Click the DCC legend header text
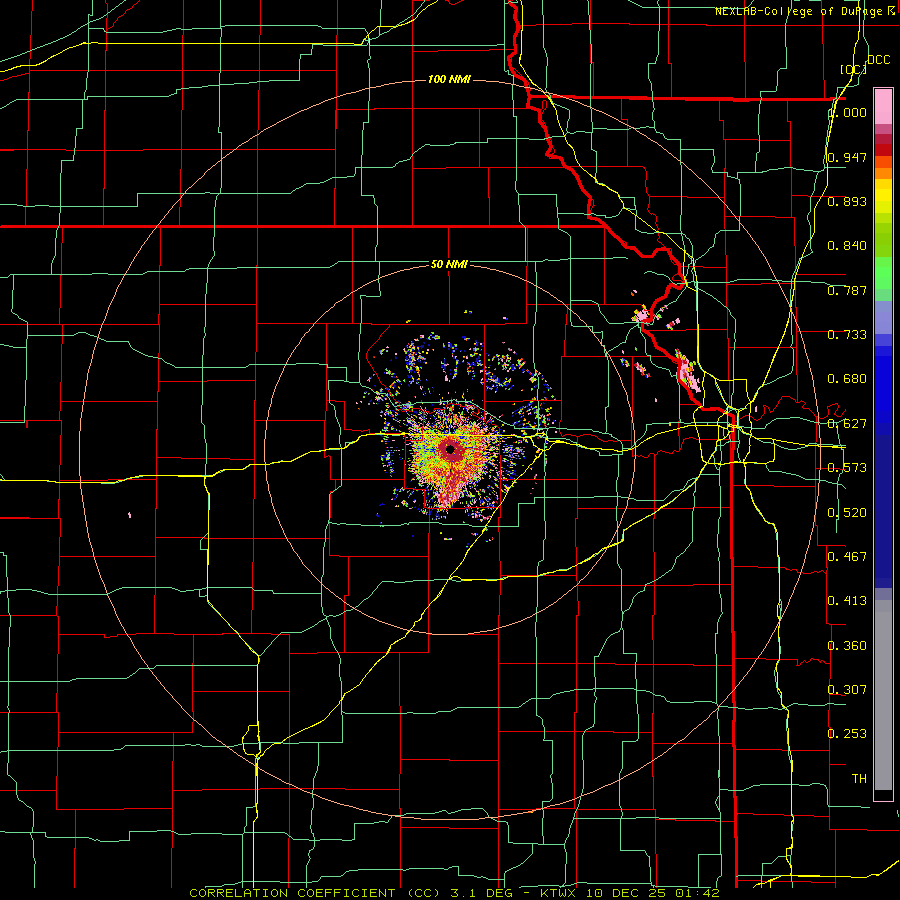This screenshot has height=900, width=900. (x=878, y=60)
